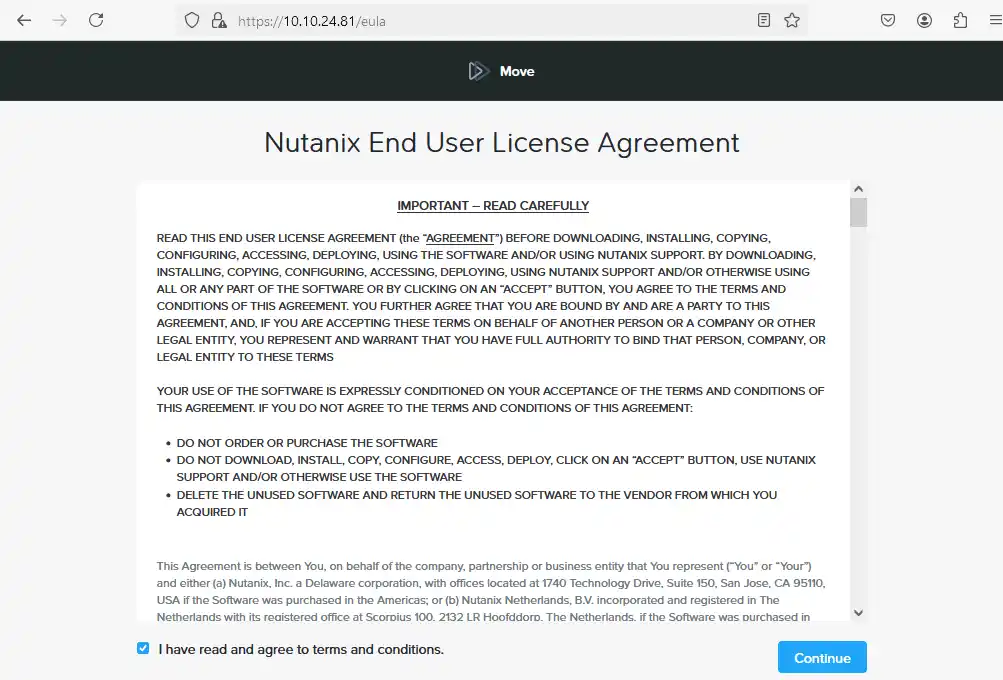Click the Nutanix End User License Agreement heading
The height and width of the screenshot is (680, 1003).
[x=502, y=143]
